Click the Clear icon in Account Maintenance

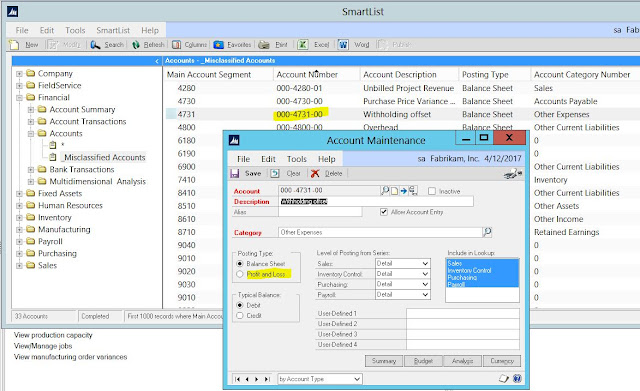click(275, 173)
